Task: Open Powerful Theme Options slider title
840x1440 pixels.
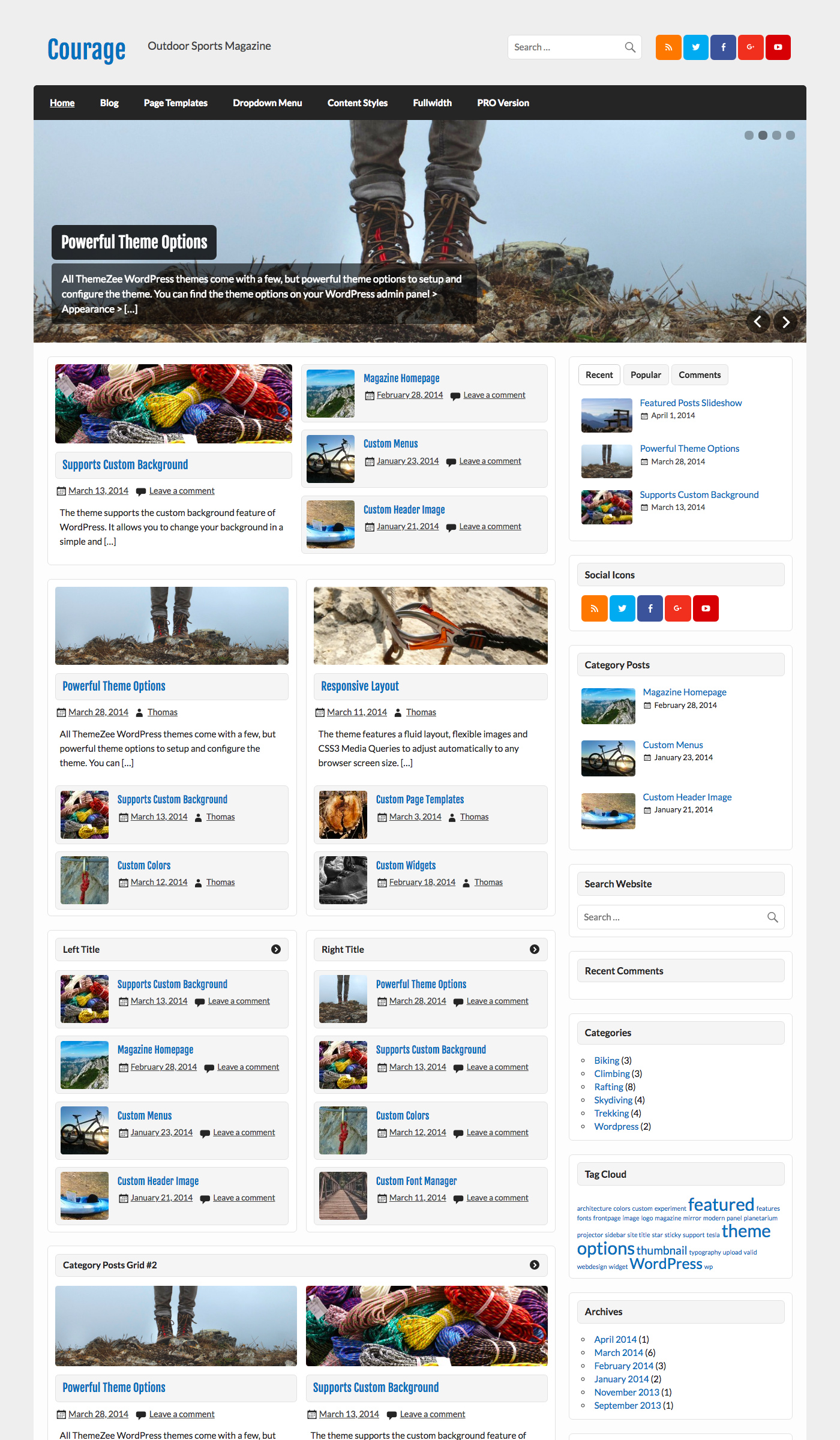Action: point(134,242)
